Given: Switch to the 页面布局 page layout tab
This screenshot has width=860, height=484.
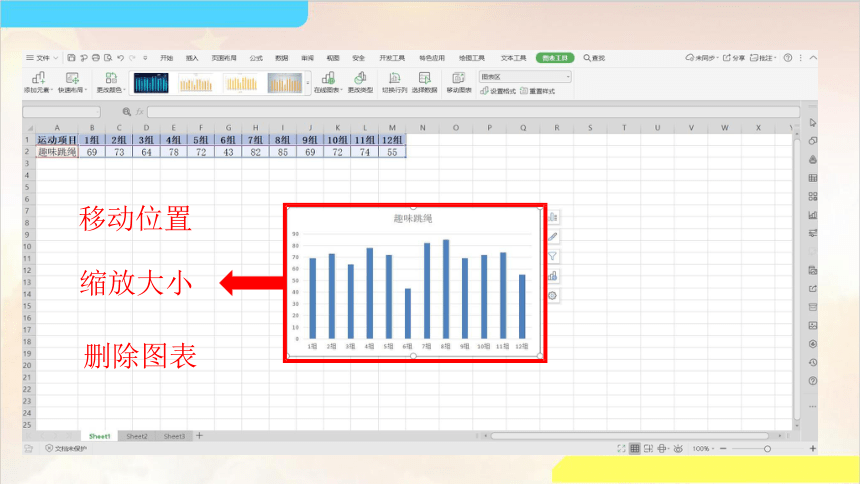Looking at the screenshot, I should pyautogui.click(x=224, y=58).
